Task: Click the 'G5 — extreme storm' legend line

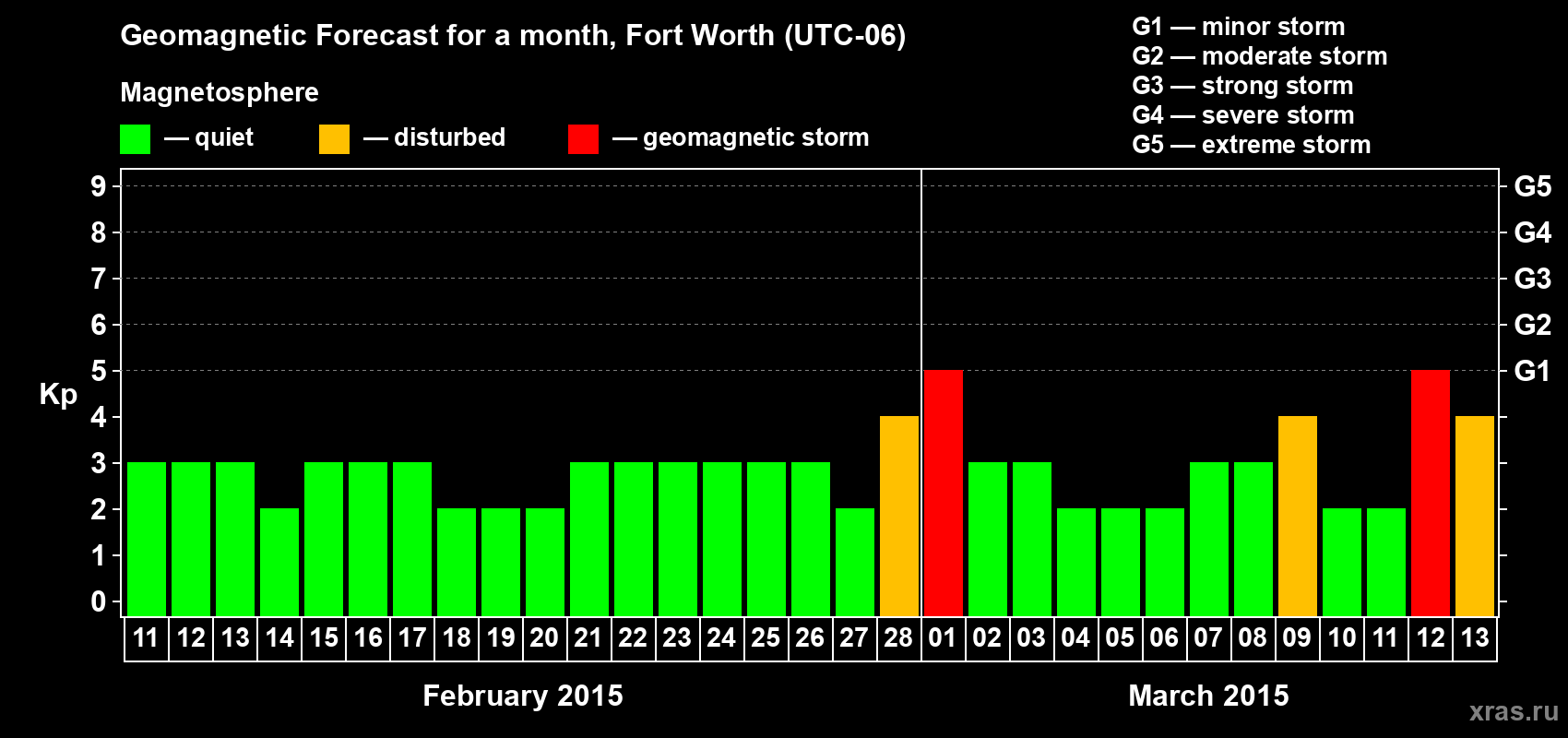Action: 1252,145
